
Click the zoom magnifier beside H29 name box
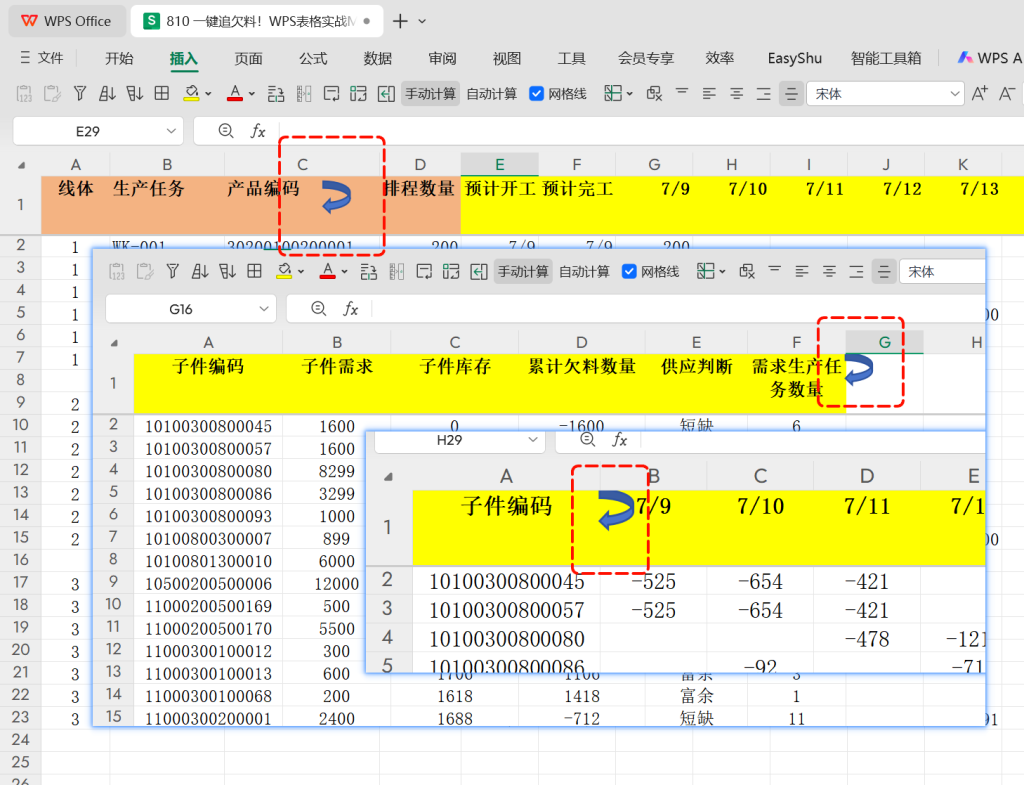tap(588, 440)
